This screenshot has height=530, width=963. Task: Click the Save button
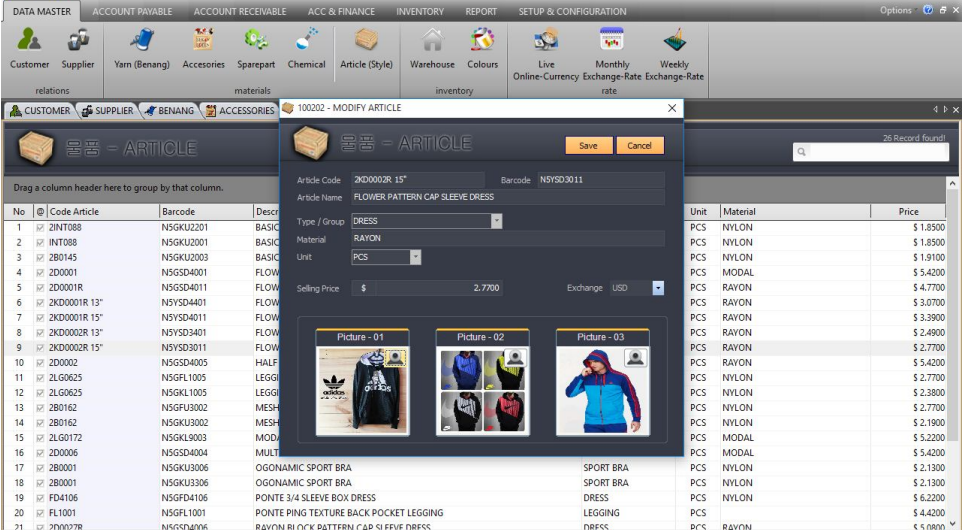588,146
